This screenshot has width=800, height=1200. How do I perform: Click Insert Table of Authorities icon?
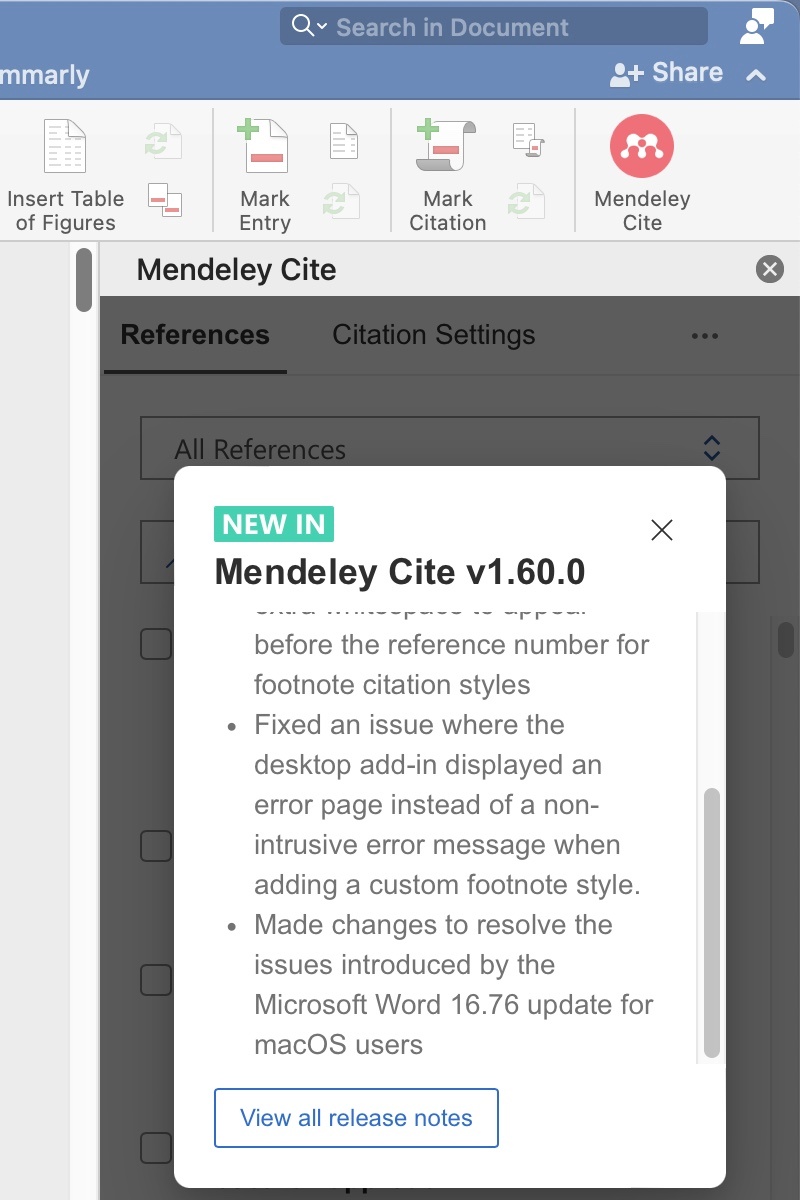click(526, 141)
